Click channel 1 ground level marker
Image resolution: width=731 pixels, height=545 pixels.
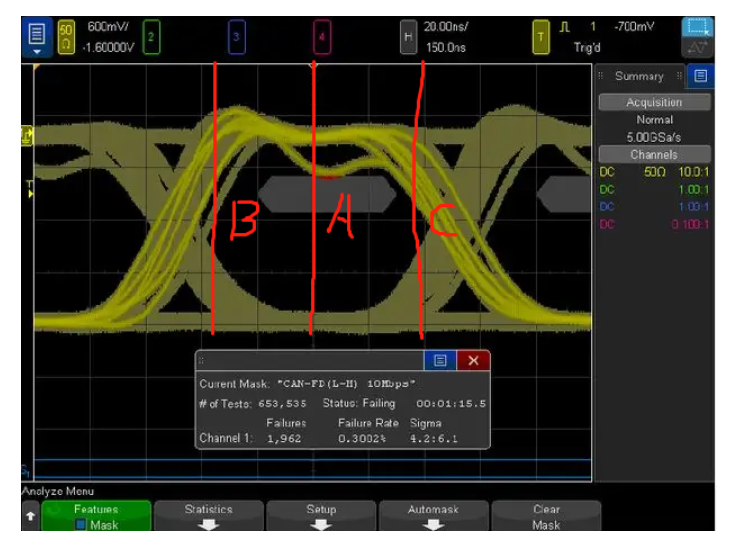[27, 136]
